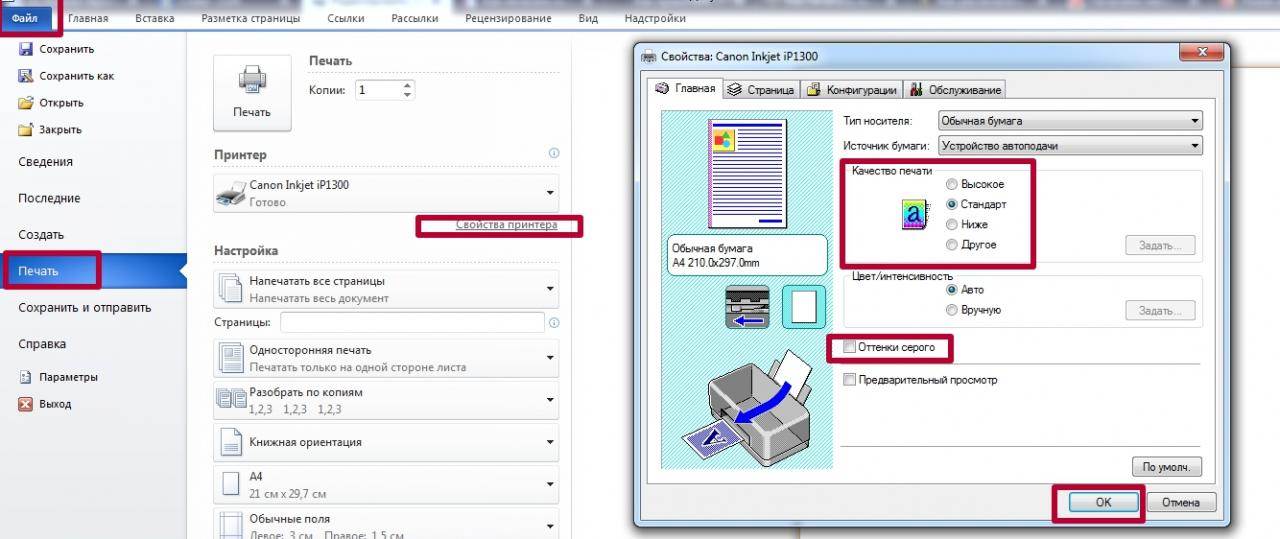Open the Свойства принтера link
Viewport: 1280px width, 539px height.
tap(506, 225)
